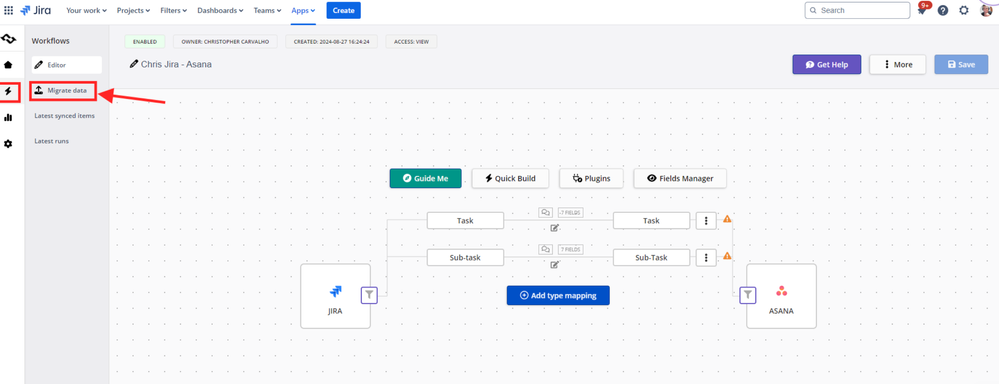Click the Save button
The width and height of the screenshot is (999, 384).
[961, 64]
